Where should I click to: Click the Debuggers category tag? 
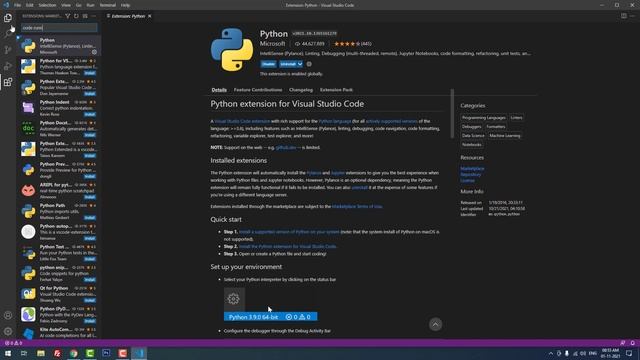[471, 127]
